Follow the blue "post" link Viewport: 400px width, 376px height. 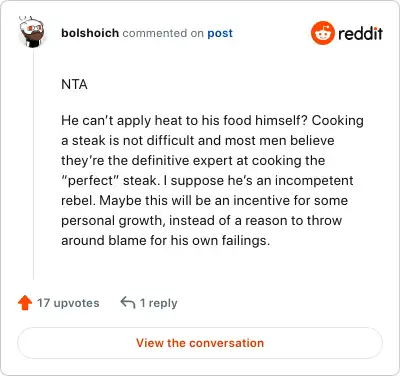point(220,33)
